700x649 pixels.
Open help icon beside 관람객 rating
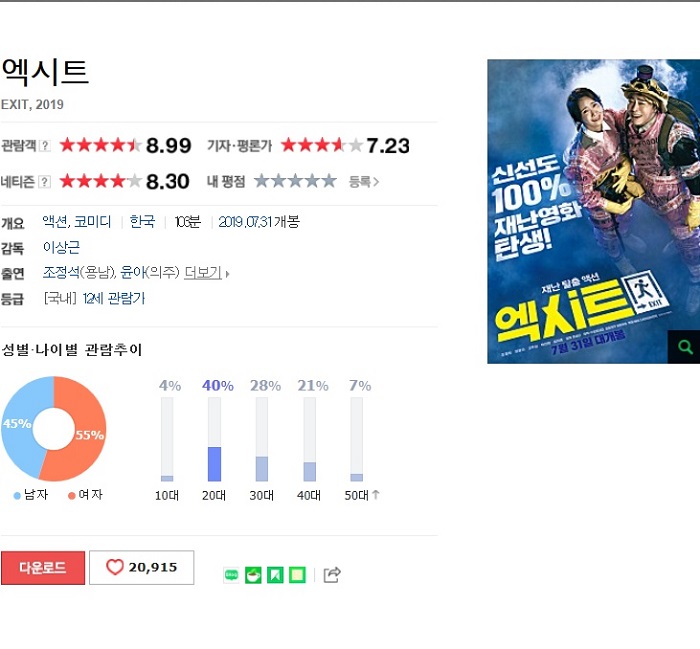[44, 146]
